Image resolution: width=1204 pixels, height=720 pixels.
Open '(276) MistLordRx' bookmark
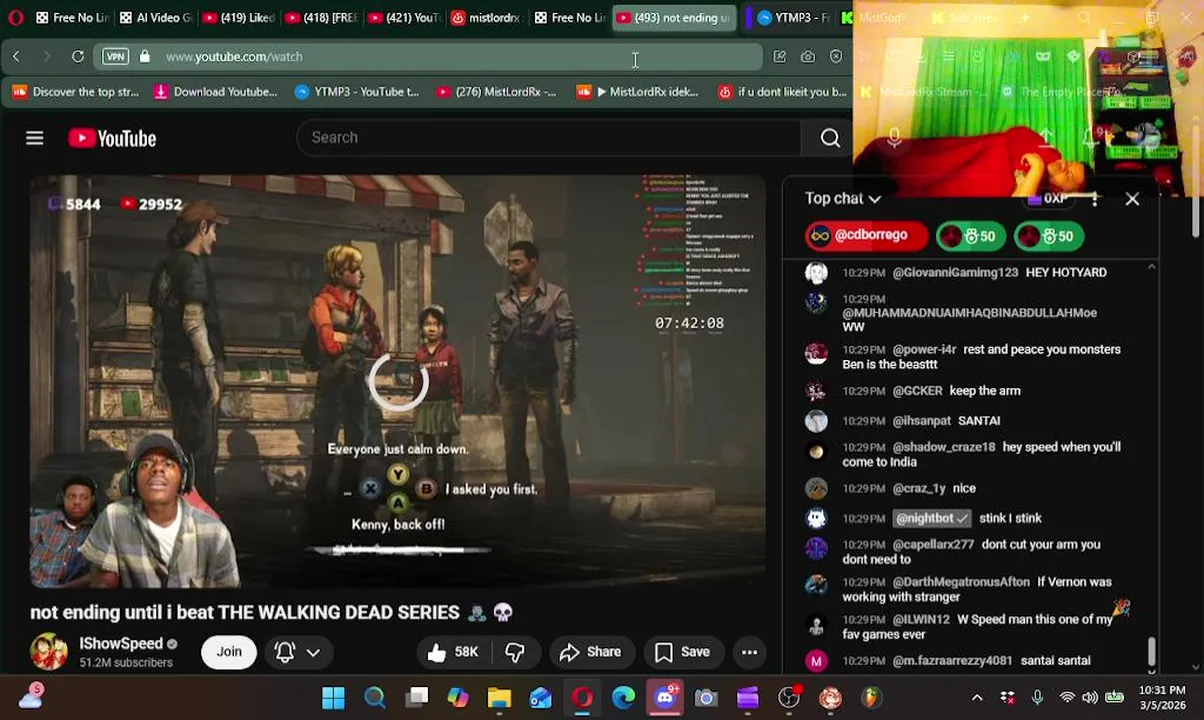498,92
